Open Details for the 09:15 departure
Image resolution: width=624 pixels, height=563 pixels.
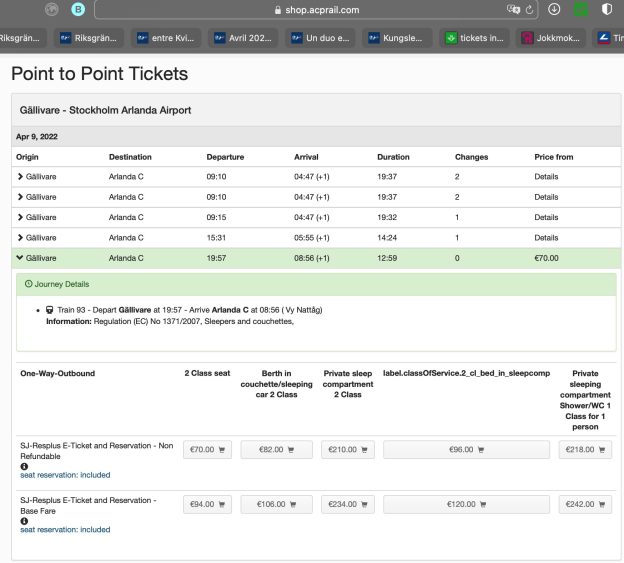click(546, 217)
